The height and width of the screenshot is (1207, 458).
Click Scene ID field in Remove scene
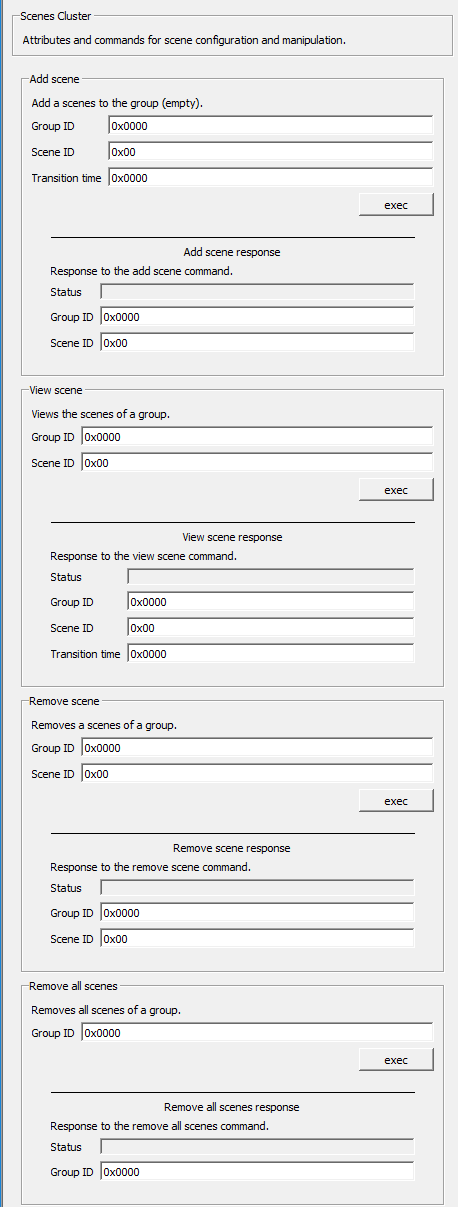(x=257, y=774)
